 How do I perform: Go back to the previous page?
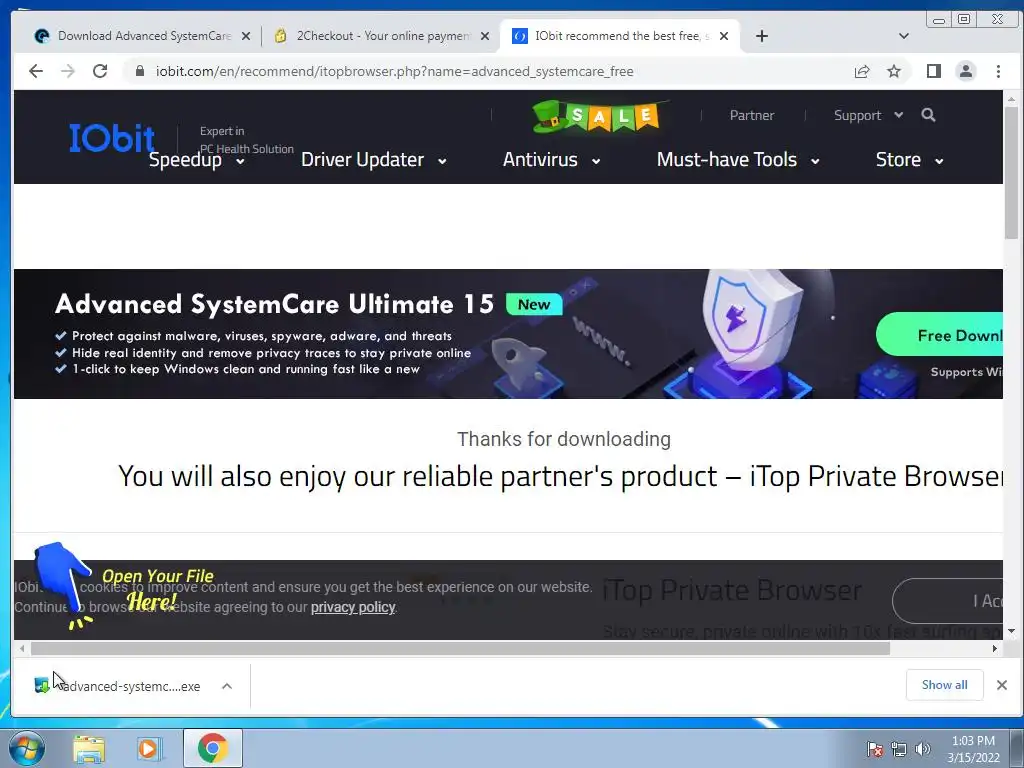(36, 71)
